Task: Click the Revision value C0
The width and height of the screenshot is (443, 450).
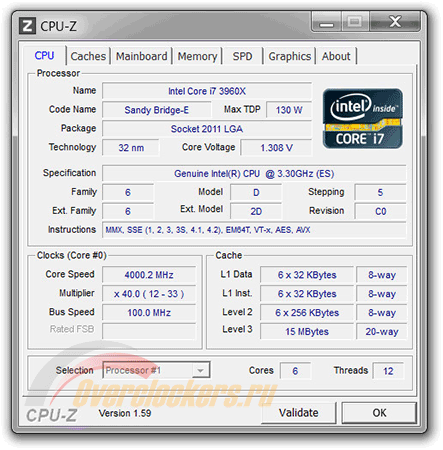Action: 380,211
